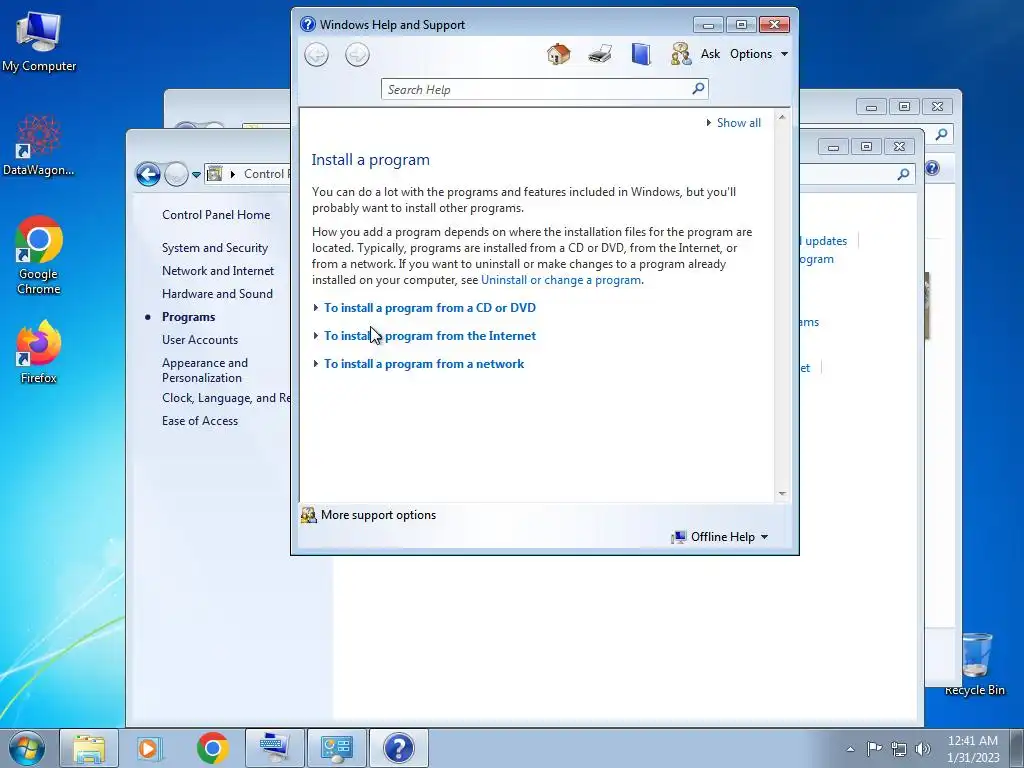Open Windows Explorer from taskbar

tap(89, 748)
